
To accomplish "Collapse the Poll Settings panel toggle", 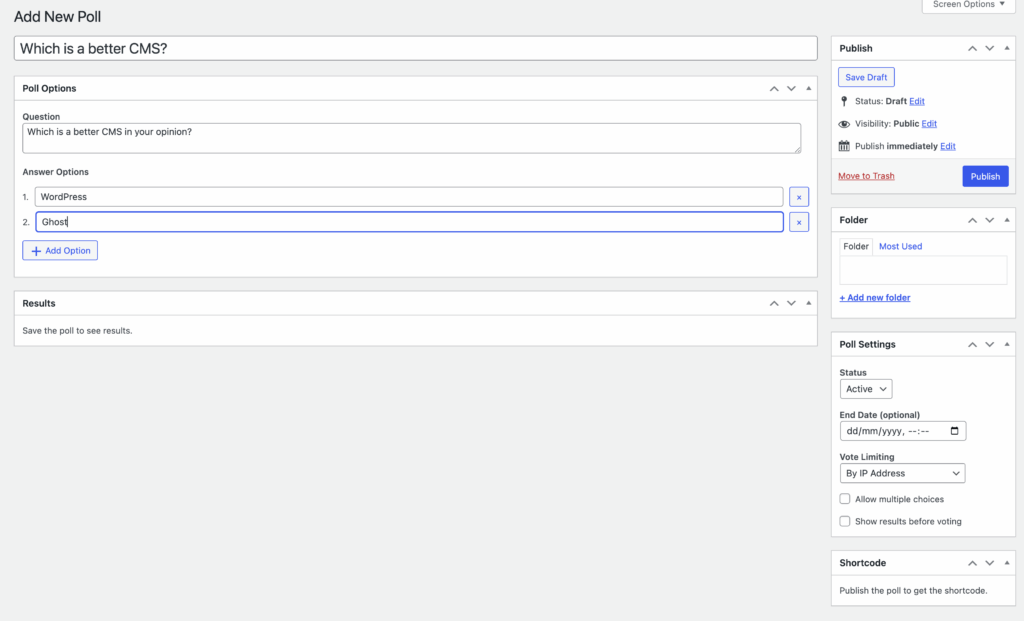I will coord(1006,344).
